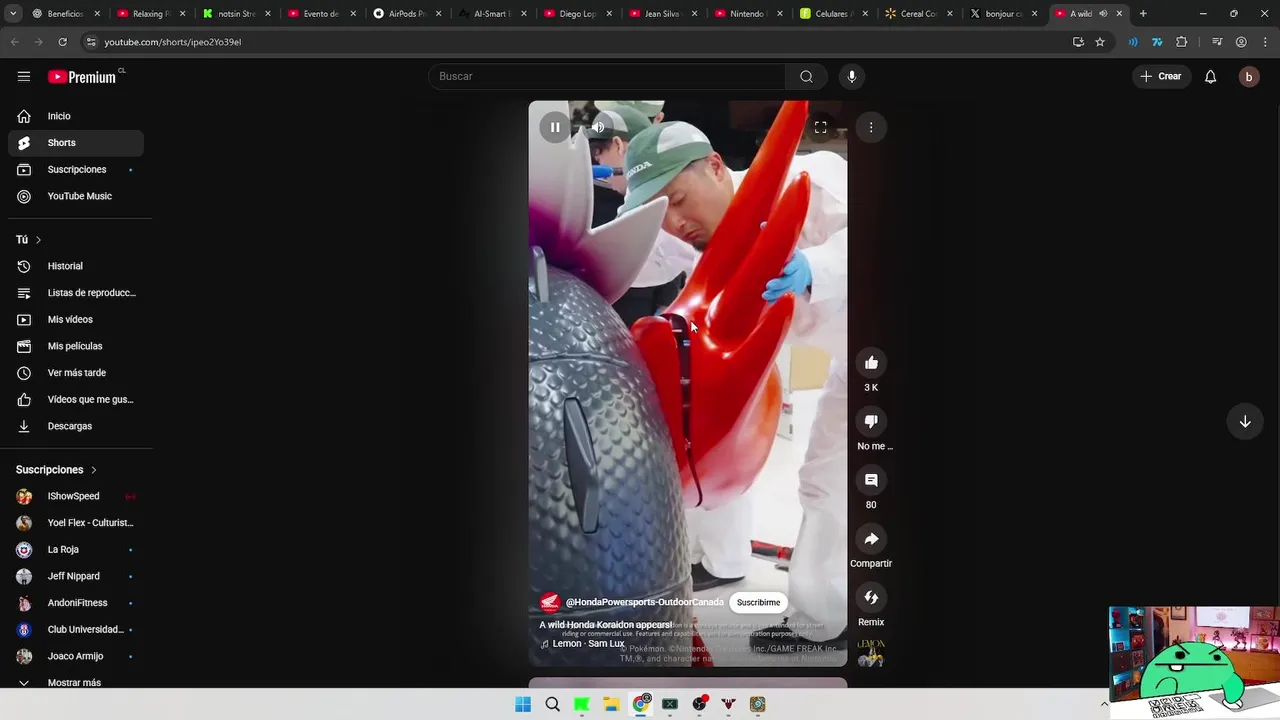Image resolution: width=1280 pixels, height=720 pixels.
Task: Click the address bar URL
Action: [172, 42]
